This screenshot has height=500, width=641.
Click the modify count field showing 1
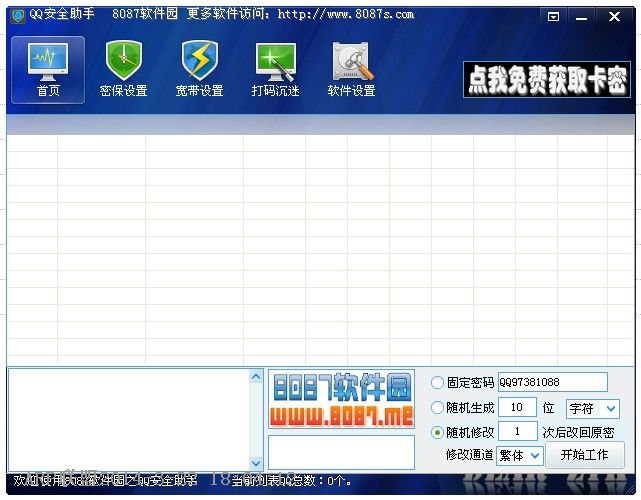click(x=517, y=431)
